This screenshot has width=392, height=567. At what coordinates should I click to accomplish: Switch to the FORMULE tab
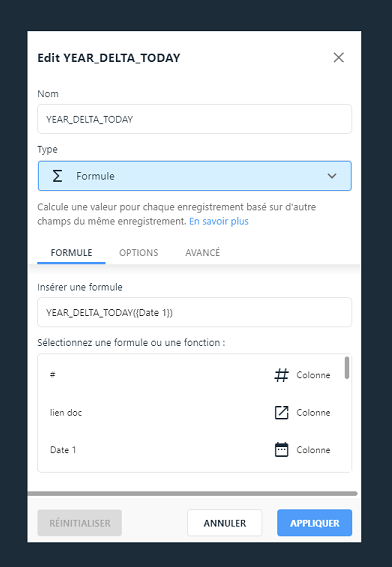(71, 252)
